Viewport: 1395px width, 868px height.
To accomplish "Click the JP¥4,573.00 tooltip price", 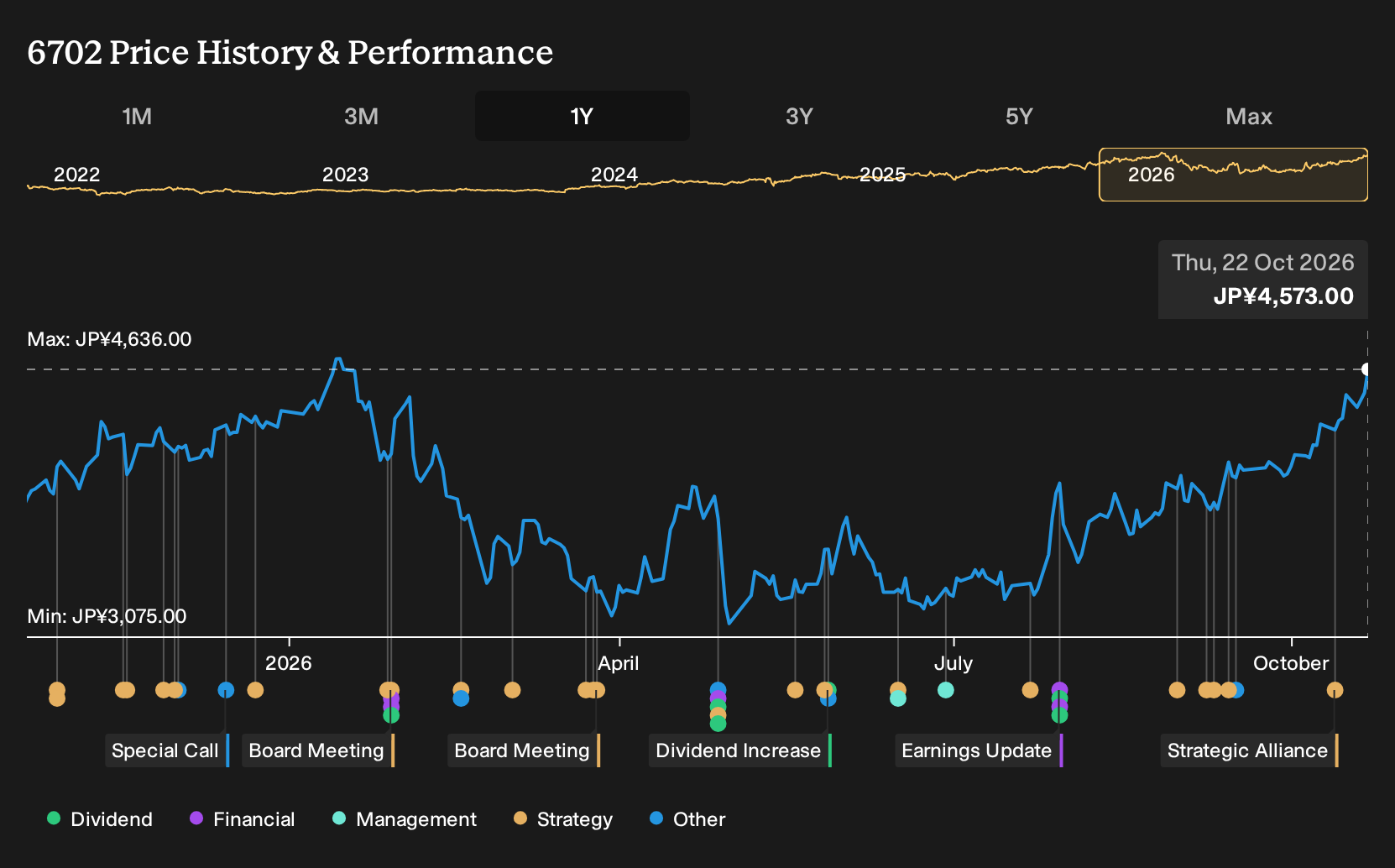I will 1283,296.
